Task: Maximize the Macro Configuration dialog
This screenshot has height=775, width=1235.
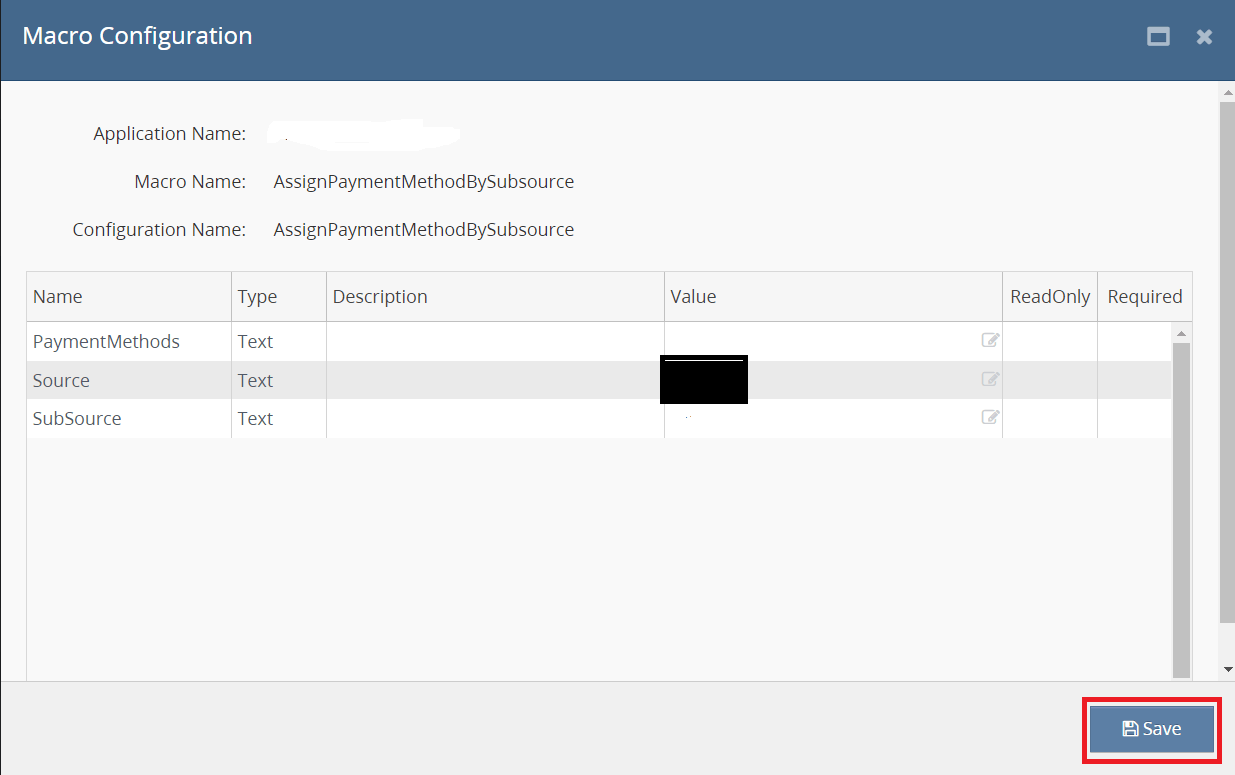Action: [x=1158, y=37]
